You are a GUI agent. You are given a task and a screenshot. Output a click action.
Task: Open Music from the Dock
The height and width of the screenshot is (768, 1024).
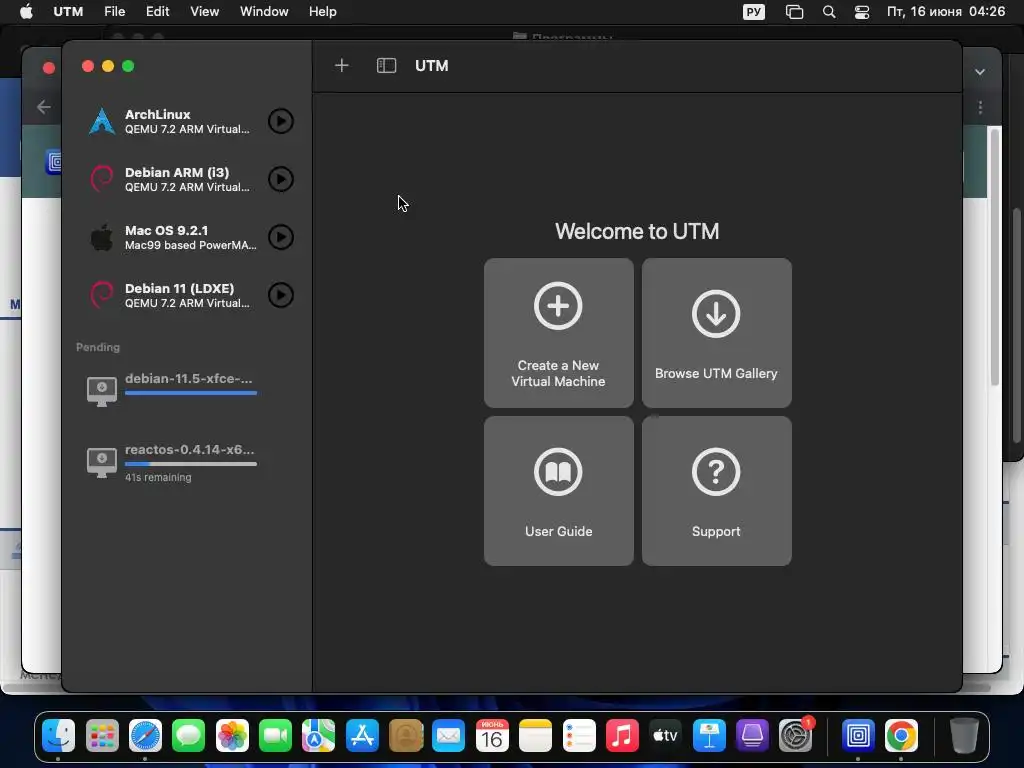[x=622, y=736]
